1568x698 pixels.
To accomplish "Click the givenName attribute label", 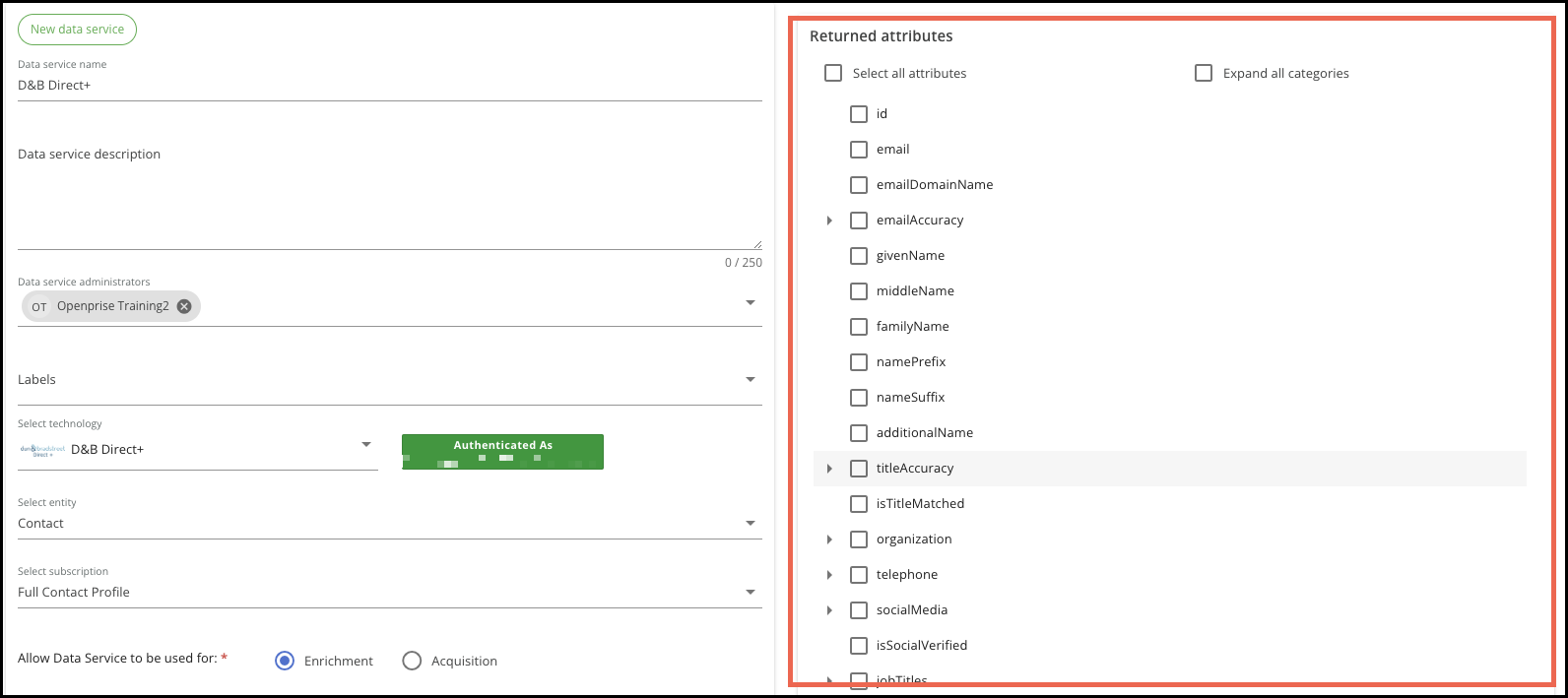I will (910, 256).
